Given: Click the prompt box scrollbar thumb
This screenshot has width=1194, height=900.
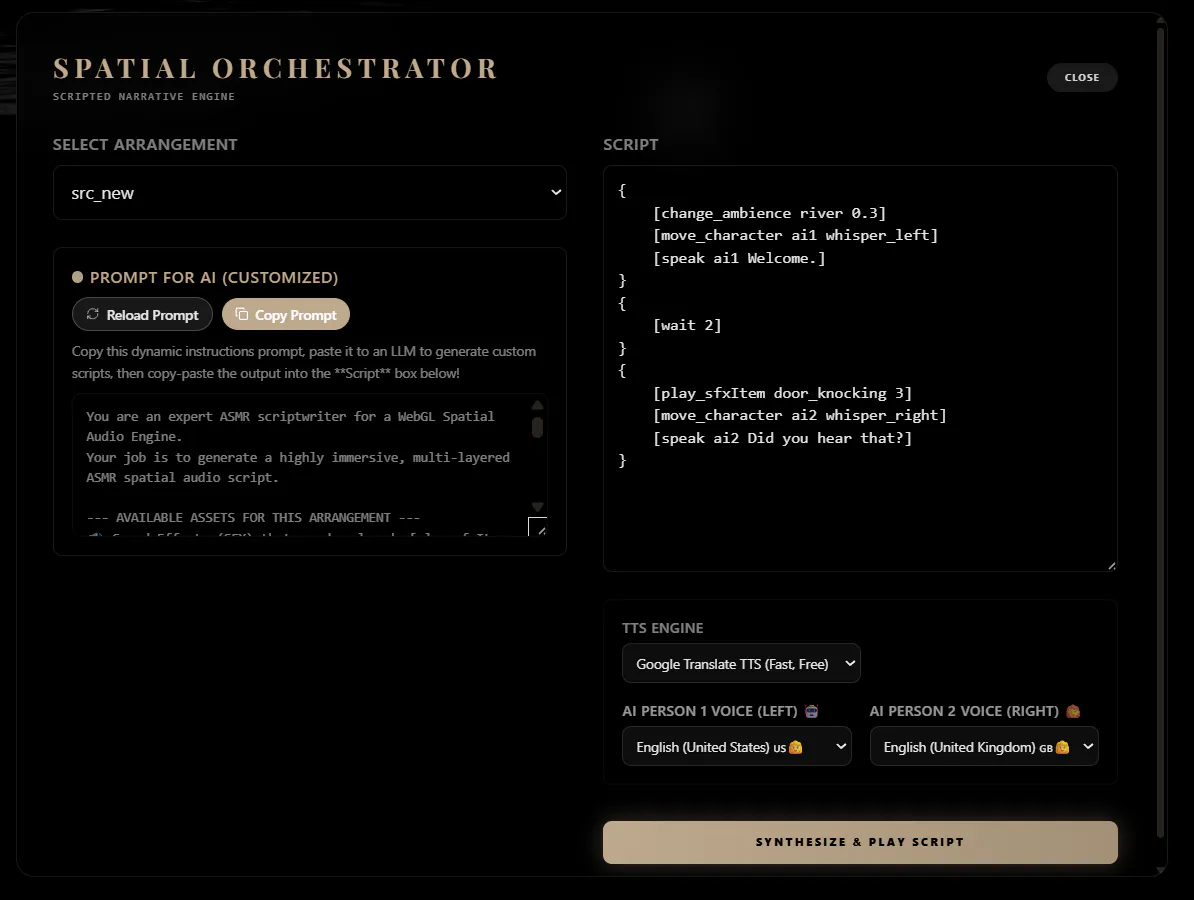Looking at the screenshot, I should (538, 427).
